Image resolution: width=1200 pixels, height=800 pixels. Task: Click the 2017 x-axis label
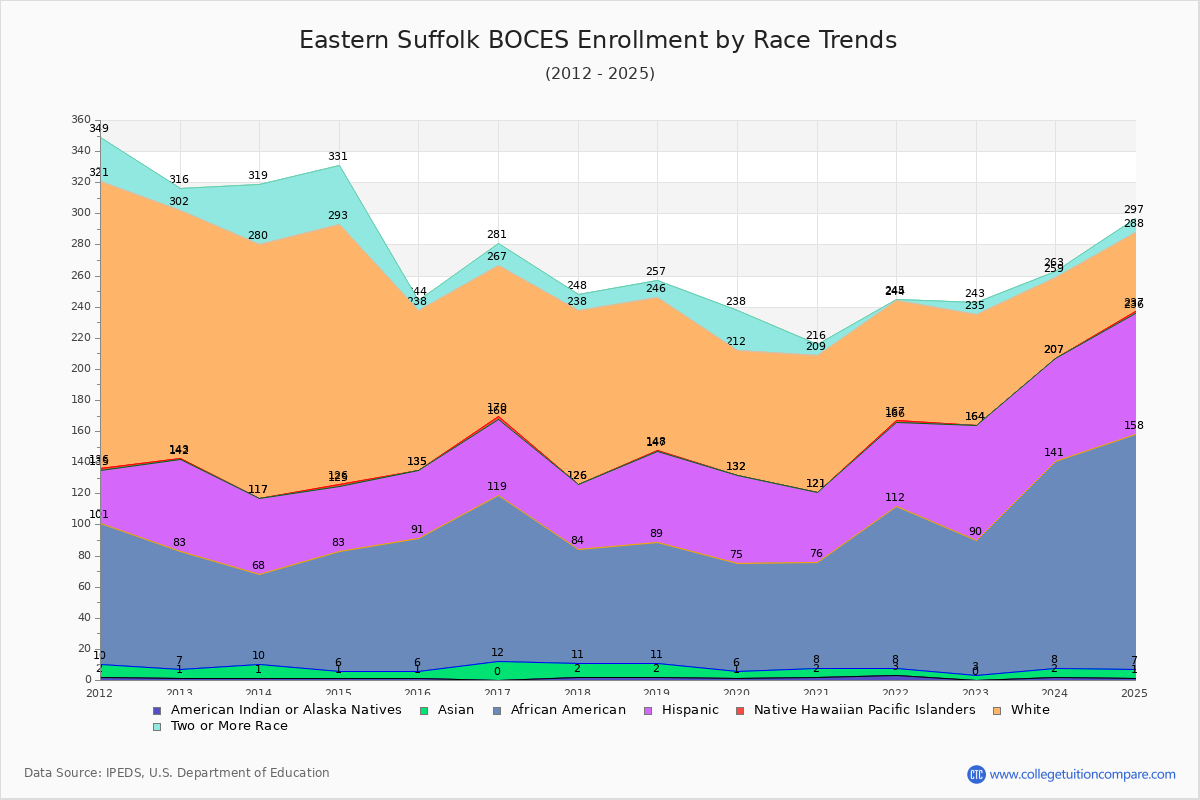tap(497, 692)
